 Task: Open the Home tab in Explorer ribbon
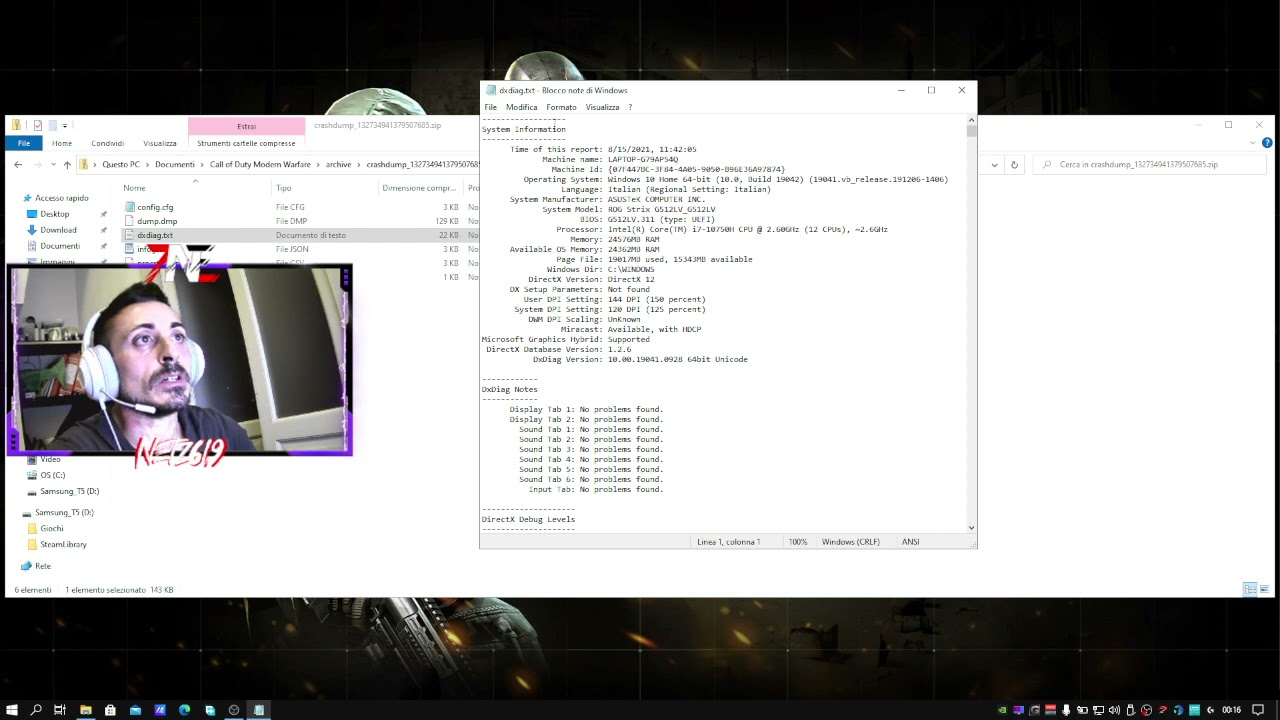click(x=62, y=143)
